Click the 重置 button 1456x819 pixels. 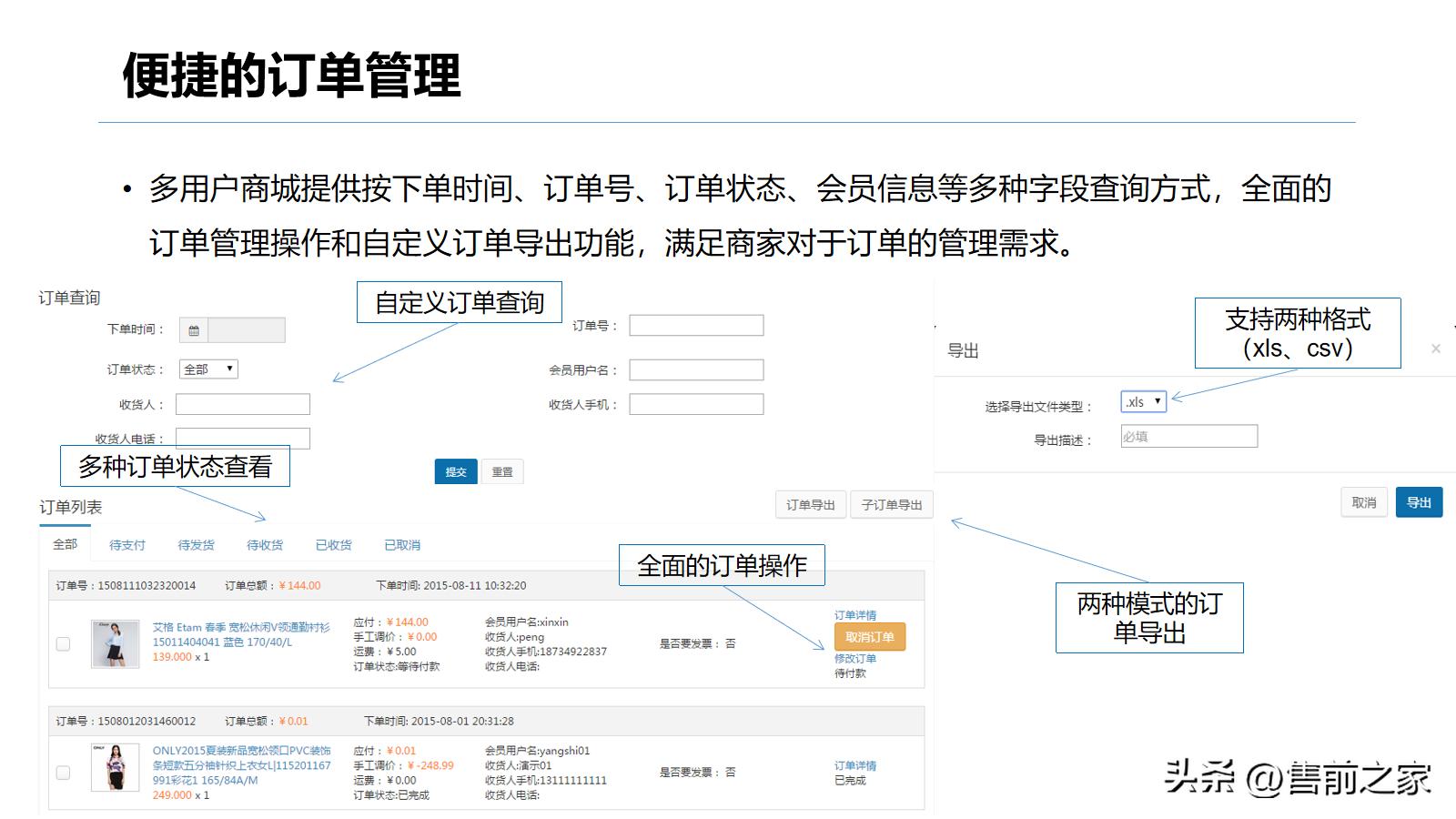[503, 471]
